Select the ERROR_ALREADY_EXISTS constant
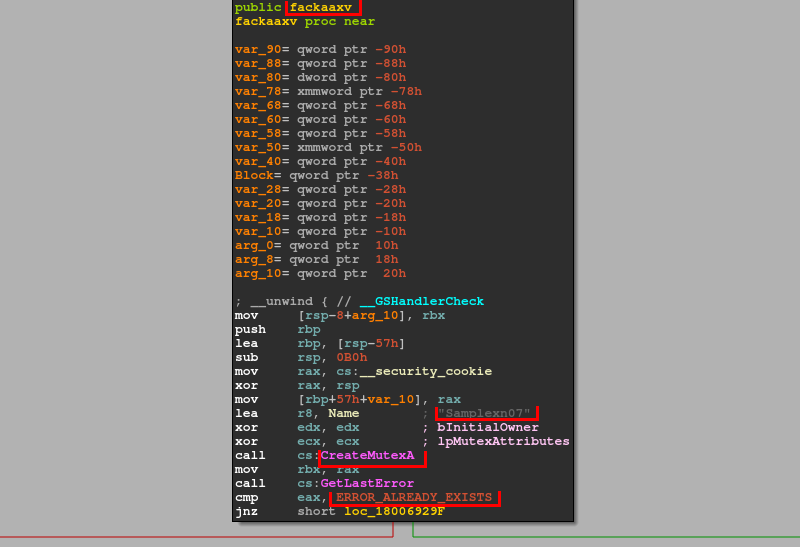The image size is (800, 547). [x=414, y=497]
